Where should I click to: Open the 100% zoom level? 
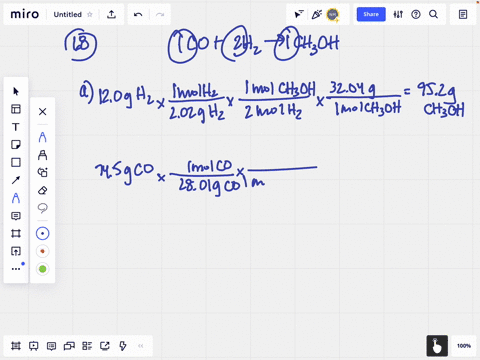pyautogui.click(x=464, y=346)
